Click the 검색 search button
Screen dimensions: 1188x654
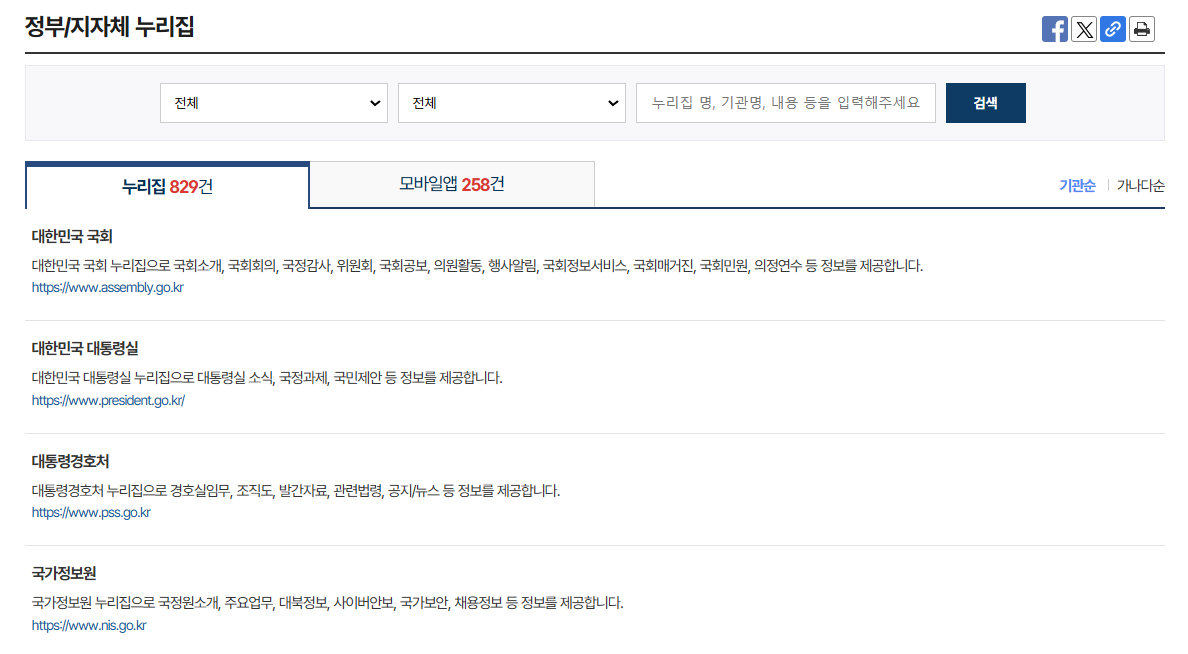(985, 103)
